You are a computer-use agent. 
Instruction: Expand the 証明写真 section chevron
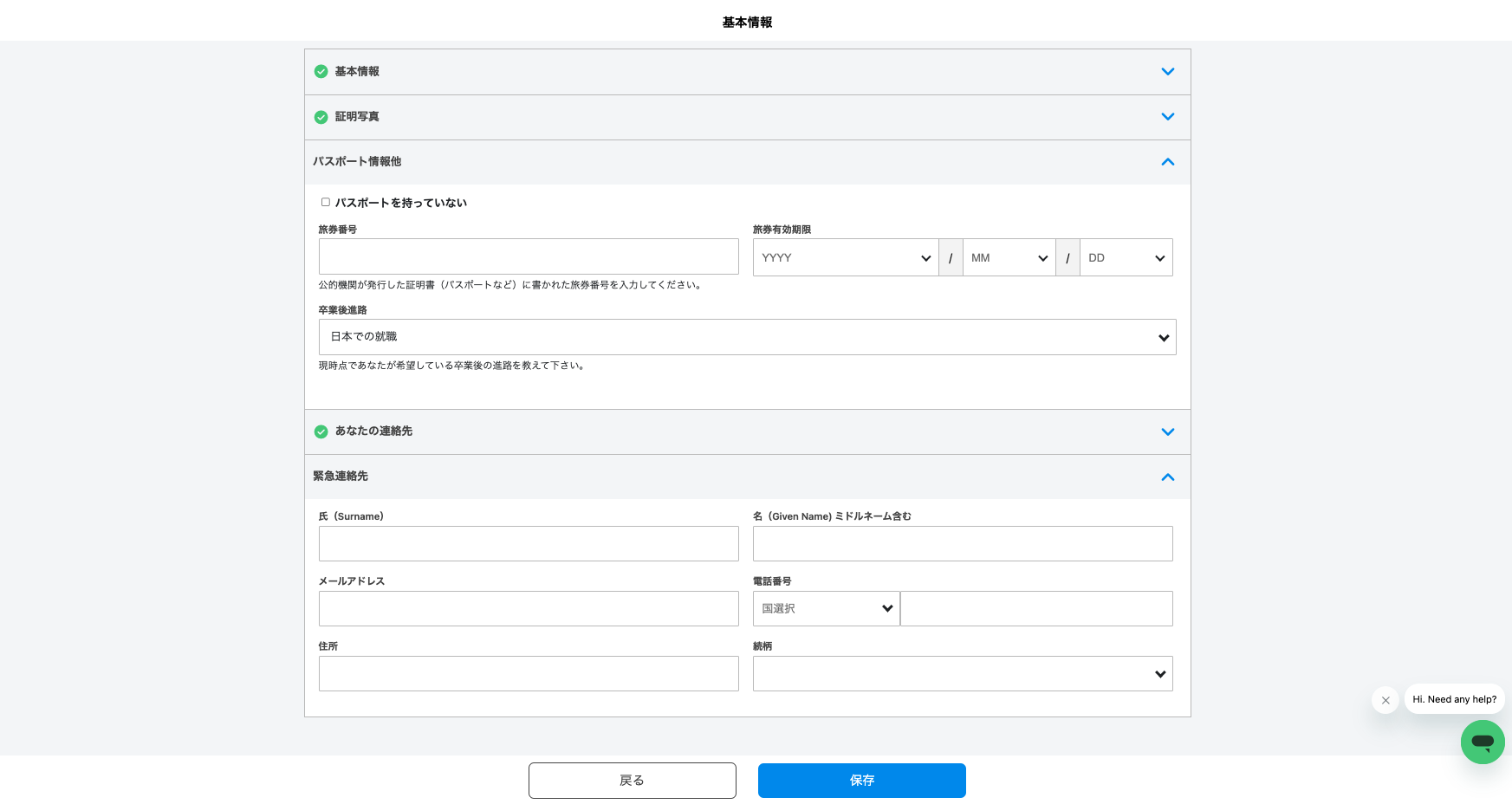[x=1168, y=117]
